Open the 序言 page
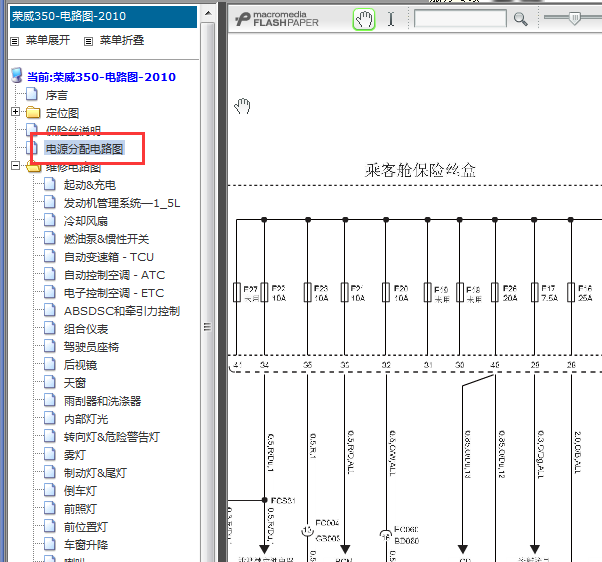The width and height of the screenshot is (602, 562). (57, 95)
